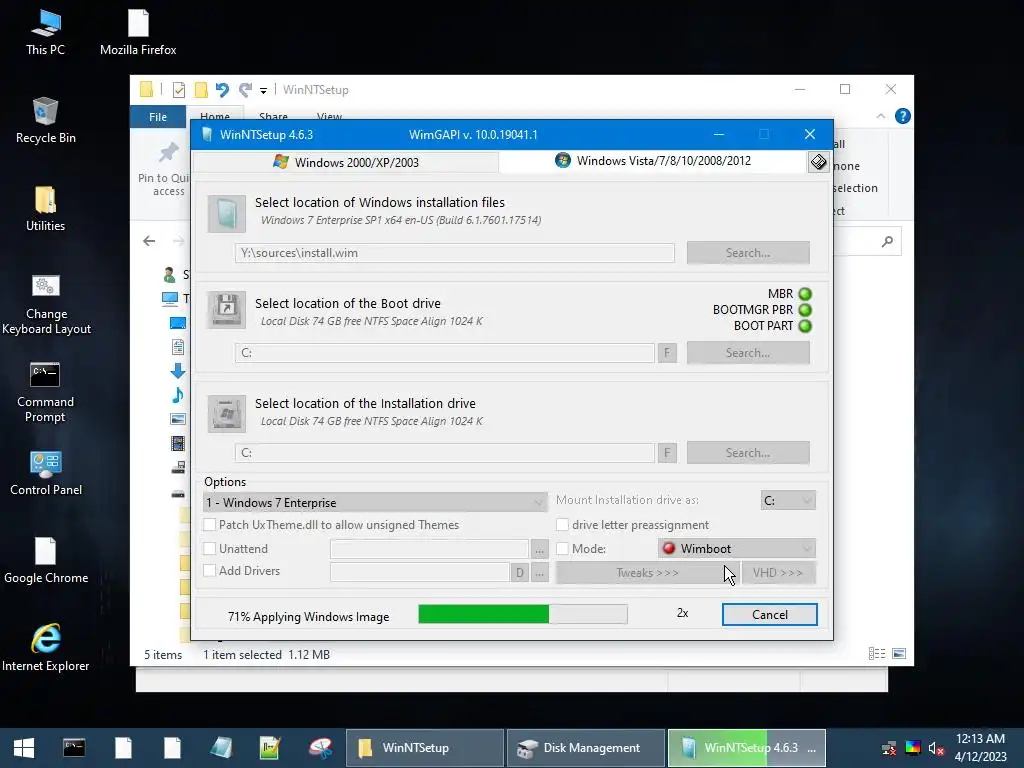Click the WinNTSetup settings icon beside tabs
Image resolution: width=1024 pixels, height=768 pixels.
(x=818, y=162)
